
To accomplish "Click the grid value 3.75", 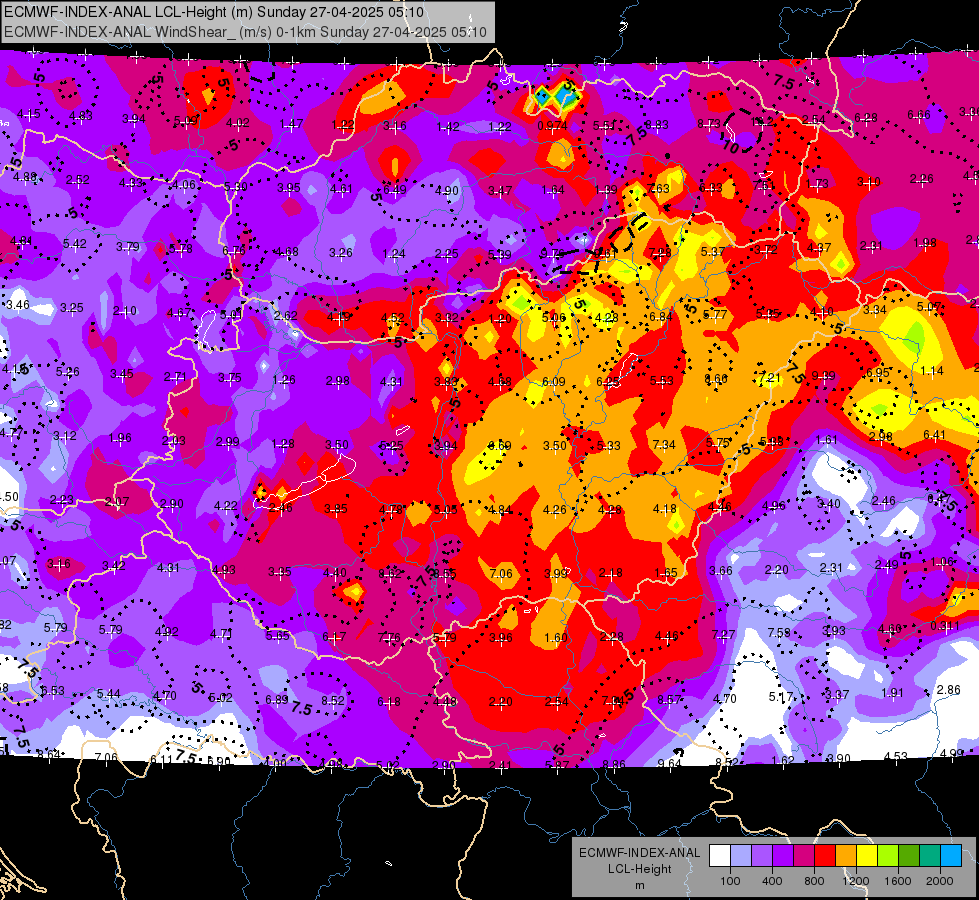I will point(230,378).
